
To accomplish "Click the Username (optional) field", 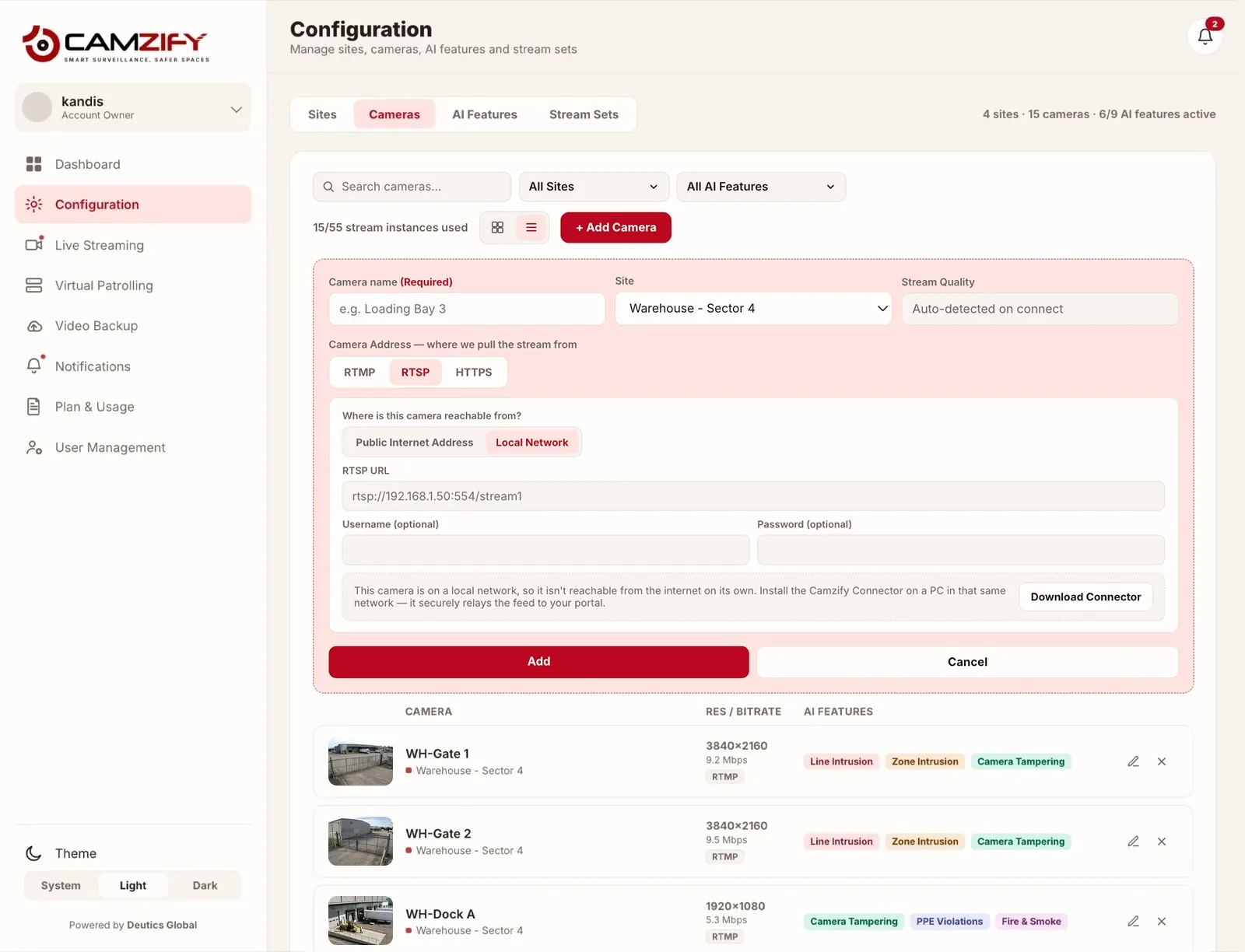I will click(545, 550).
